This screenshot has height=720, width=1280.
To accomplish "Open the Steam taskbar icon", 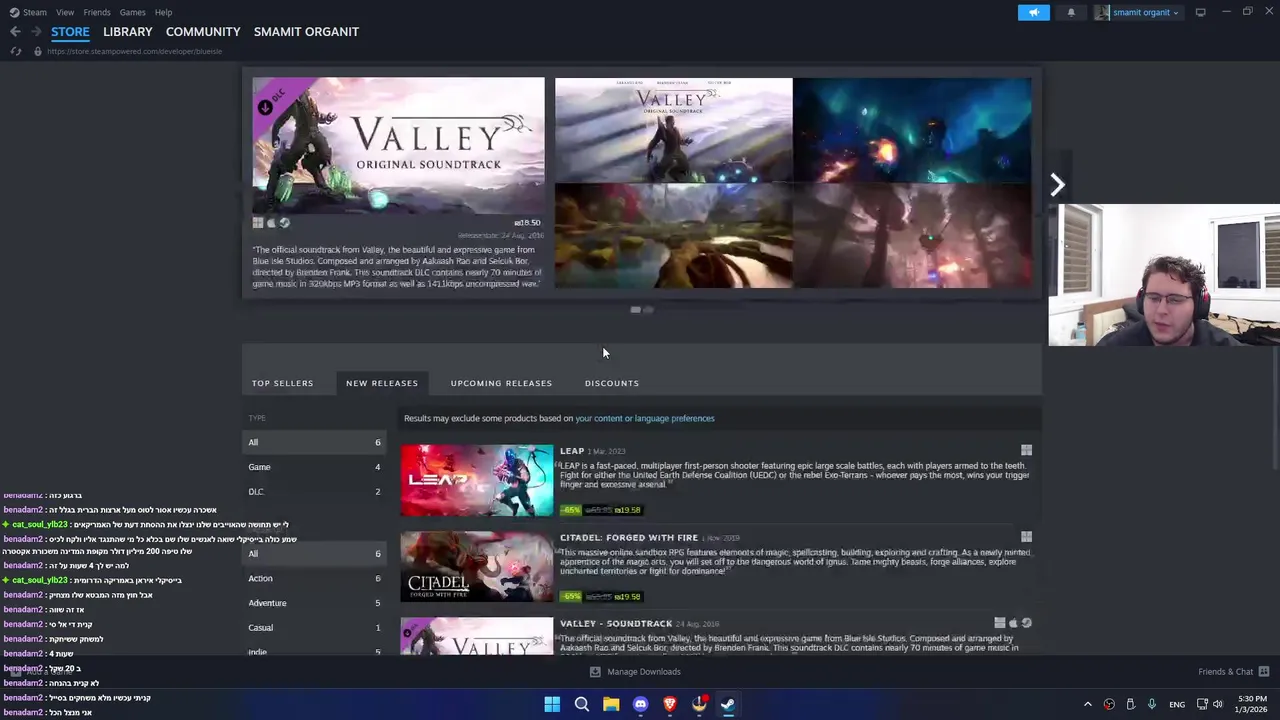I will (728, 705).
